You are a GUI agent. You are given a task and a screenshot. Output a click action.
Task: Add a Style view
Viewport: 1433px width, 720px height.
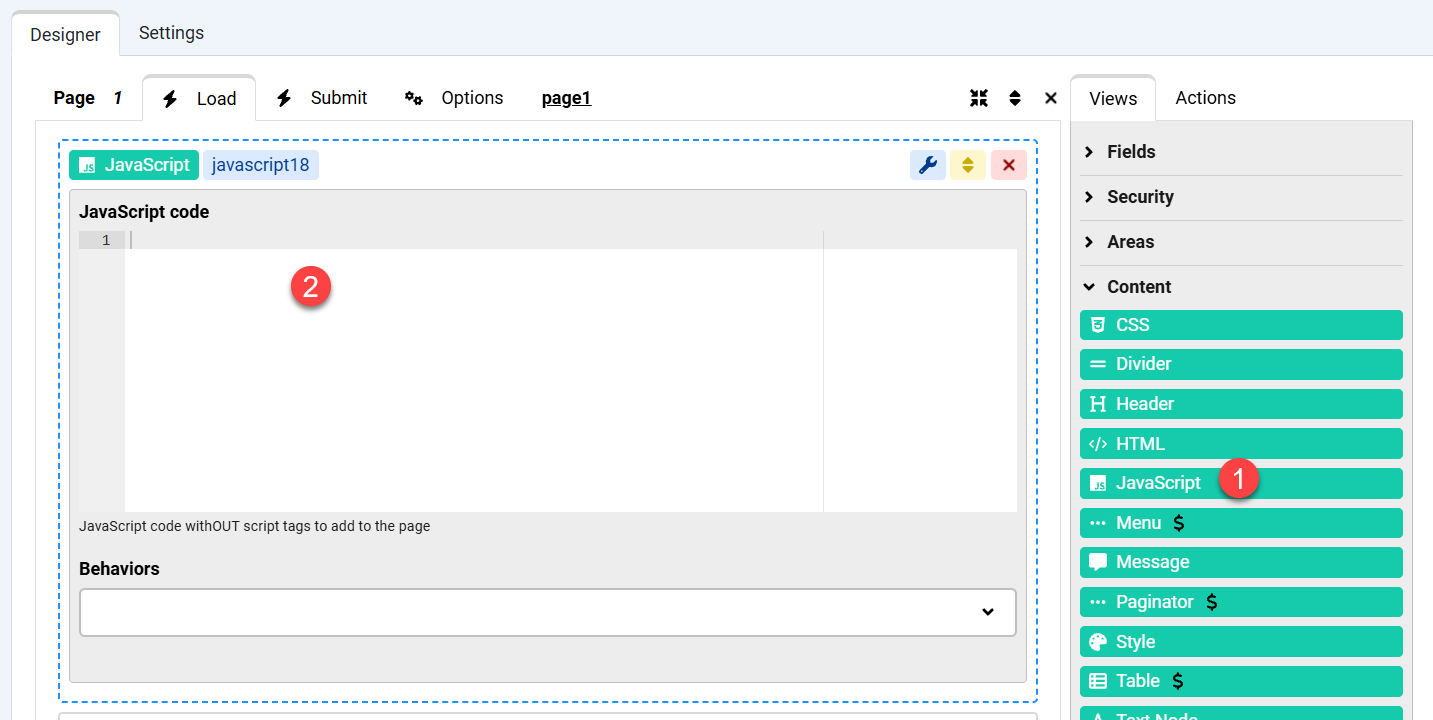pyautogui.click(x=1241, y=642)
